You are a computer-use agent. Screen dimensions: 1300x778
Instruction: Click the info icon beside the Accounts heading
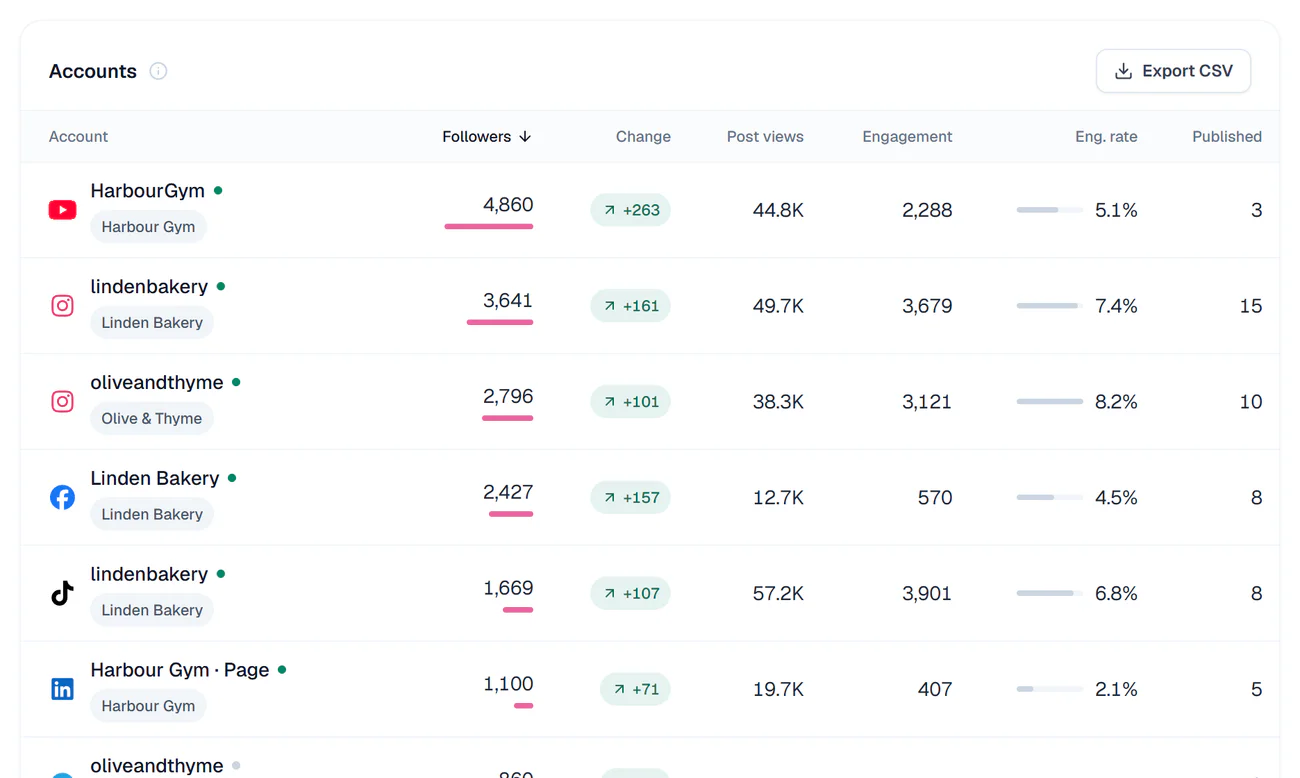pos(158,71)
